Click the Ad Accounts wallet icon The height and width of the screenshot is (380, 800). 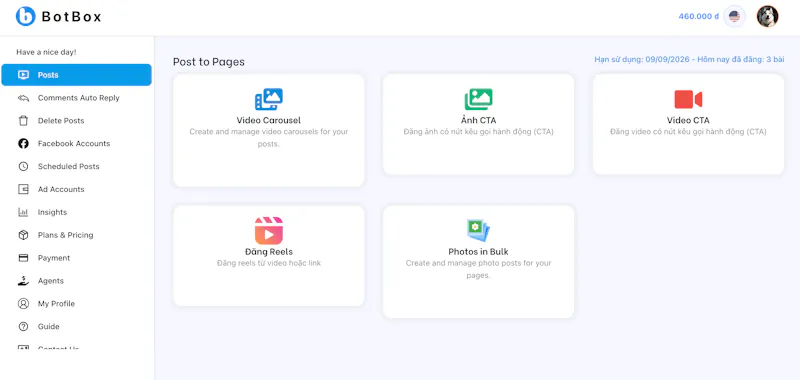[23, 189]
